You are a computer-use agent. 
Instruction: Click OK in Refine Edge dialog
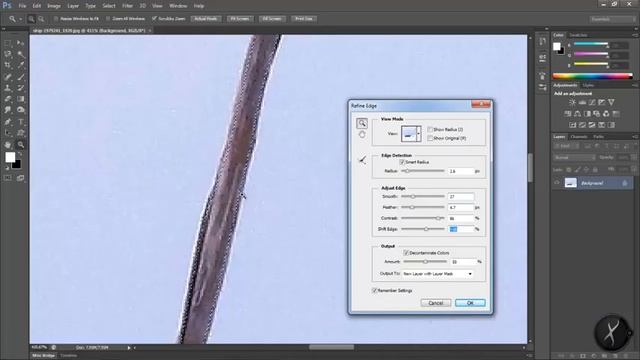click(470, 303)
